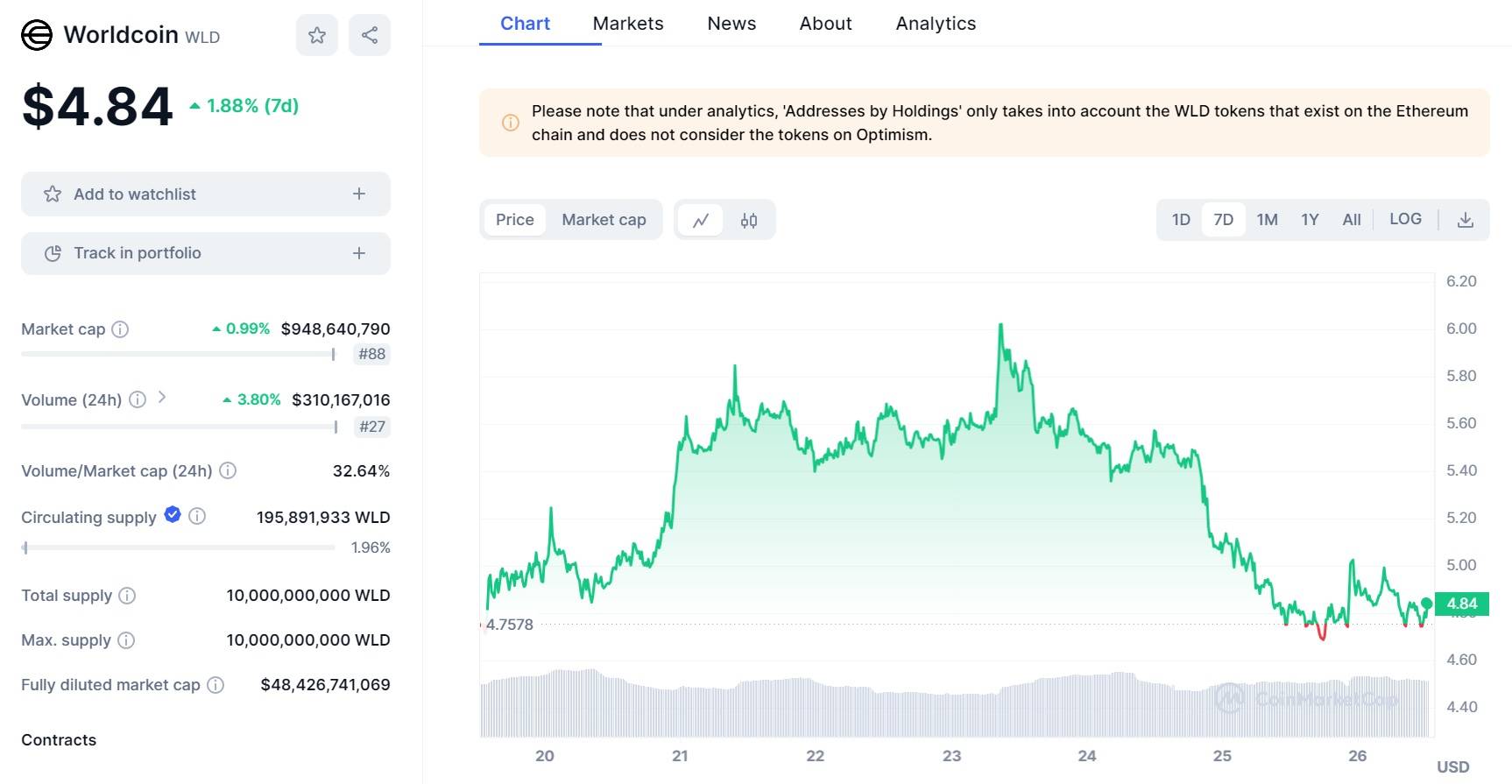Click the 32.64% volume/market cap value
The image size is (1512, 784).
(361, 470)
